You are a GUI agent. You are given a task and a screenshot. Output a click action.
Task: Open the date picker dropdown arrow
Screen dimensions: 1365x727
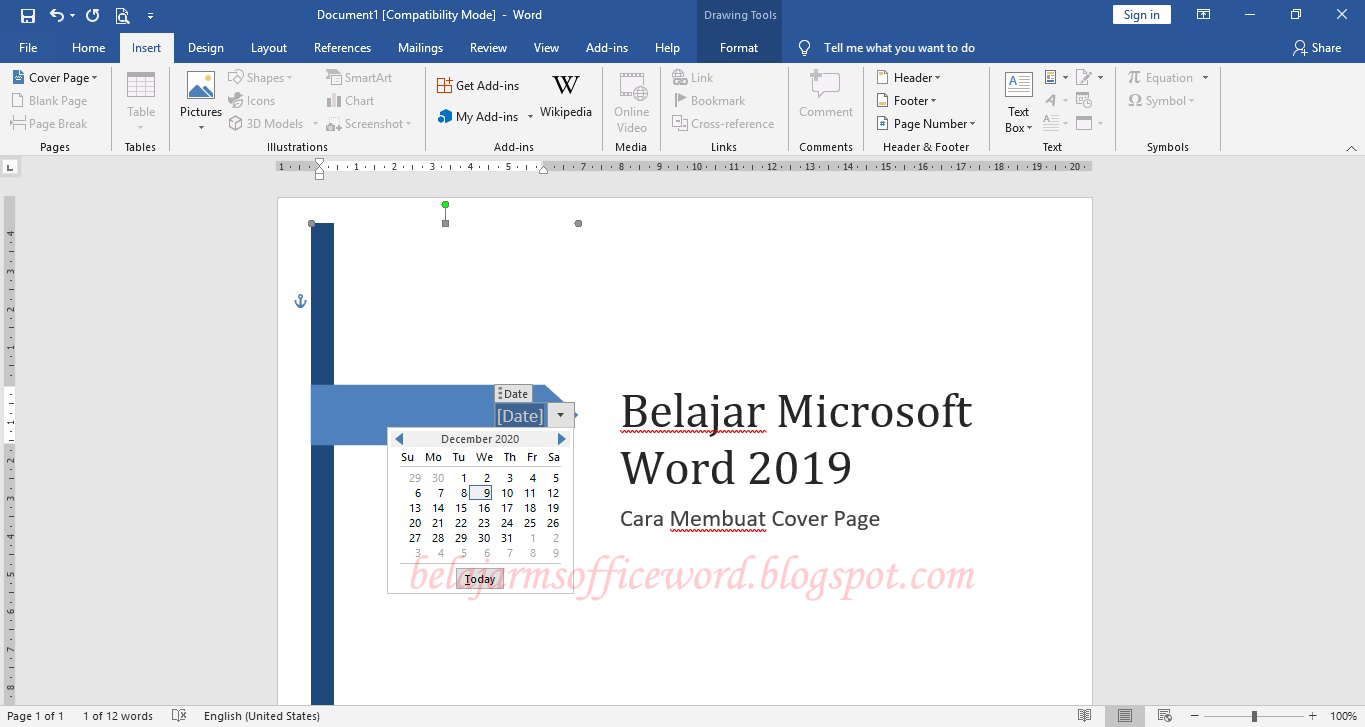point(561,415)
